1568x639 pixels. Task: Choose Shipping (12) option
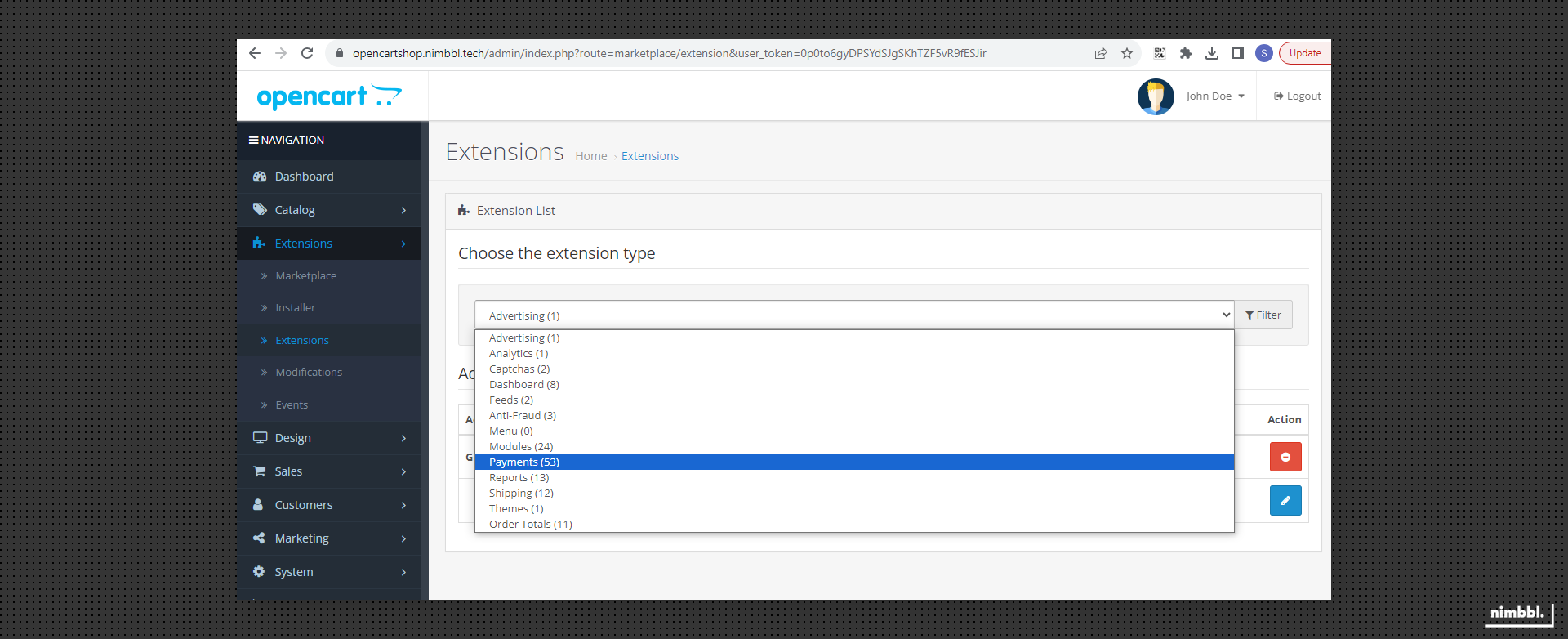pyautogui.click(x=854, y=494)
